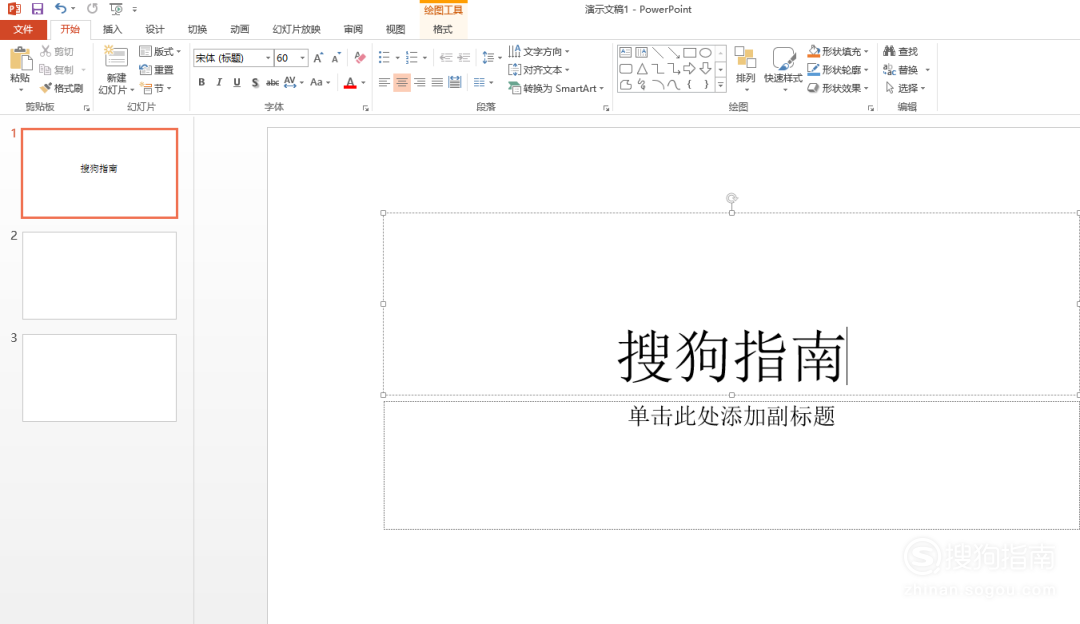Open Text Direction (文字方向) dropdown

[539, 52]
